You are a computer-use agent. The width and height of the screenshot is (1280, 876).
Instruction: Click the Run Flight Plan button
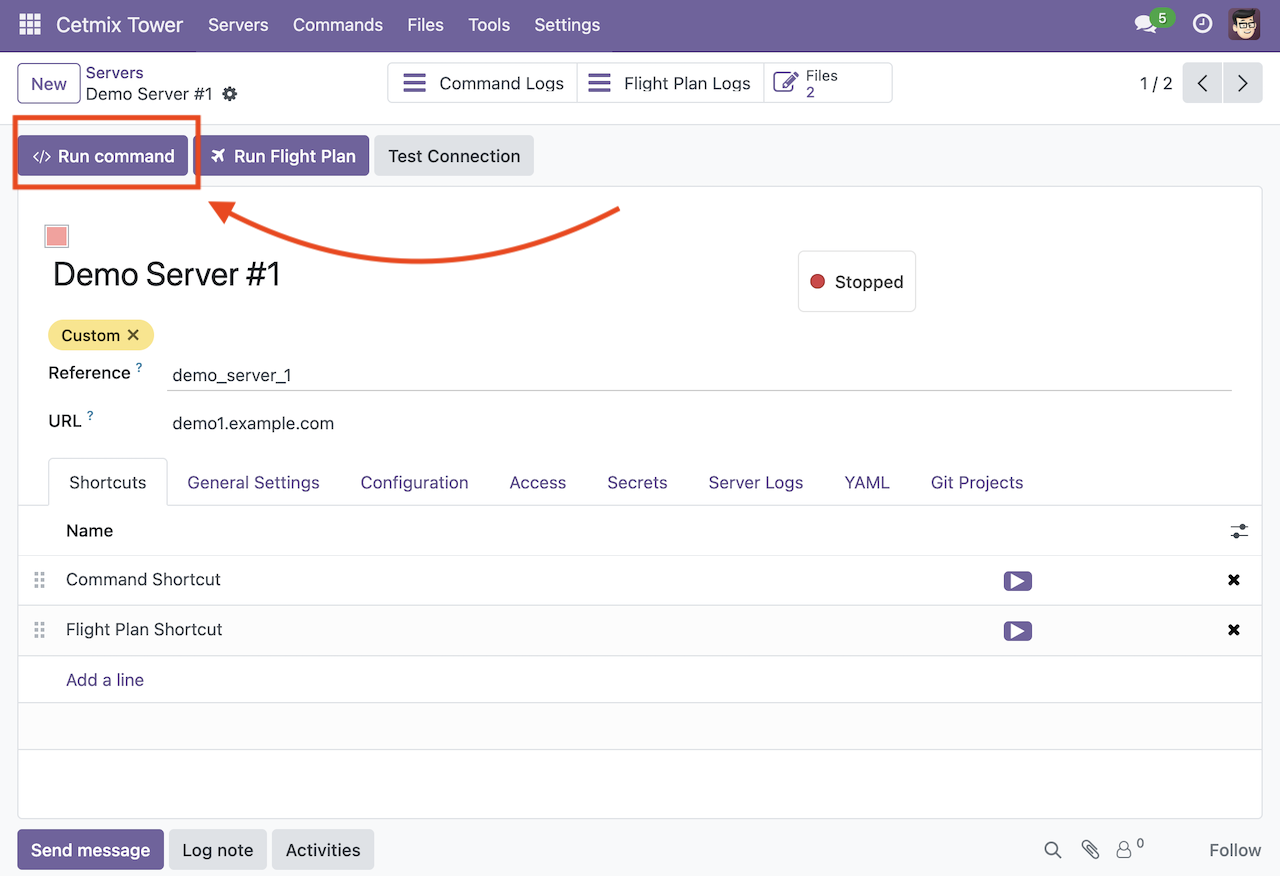pyautogui.click(x=281, y=156)
